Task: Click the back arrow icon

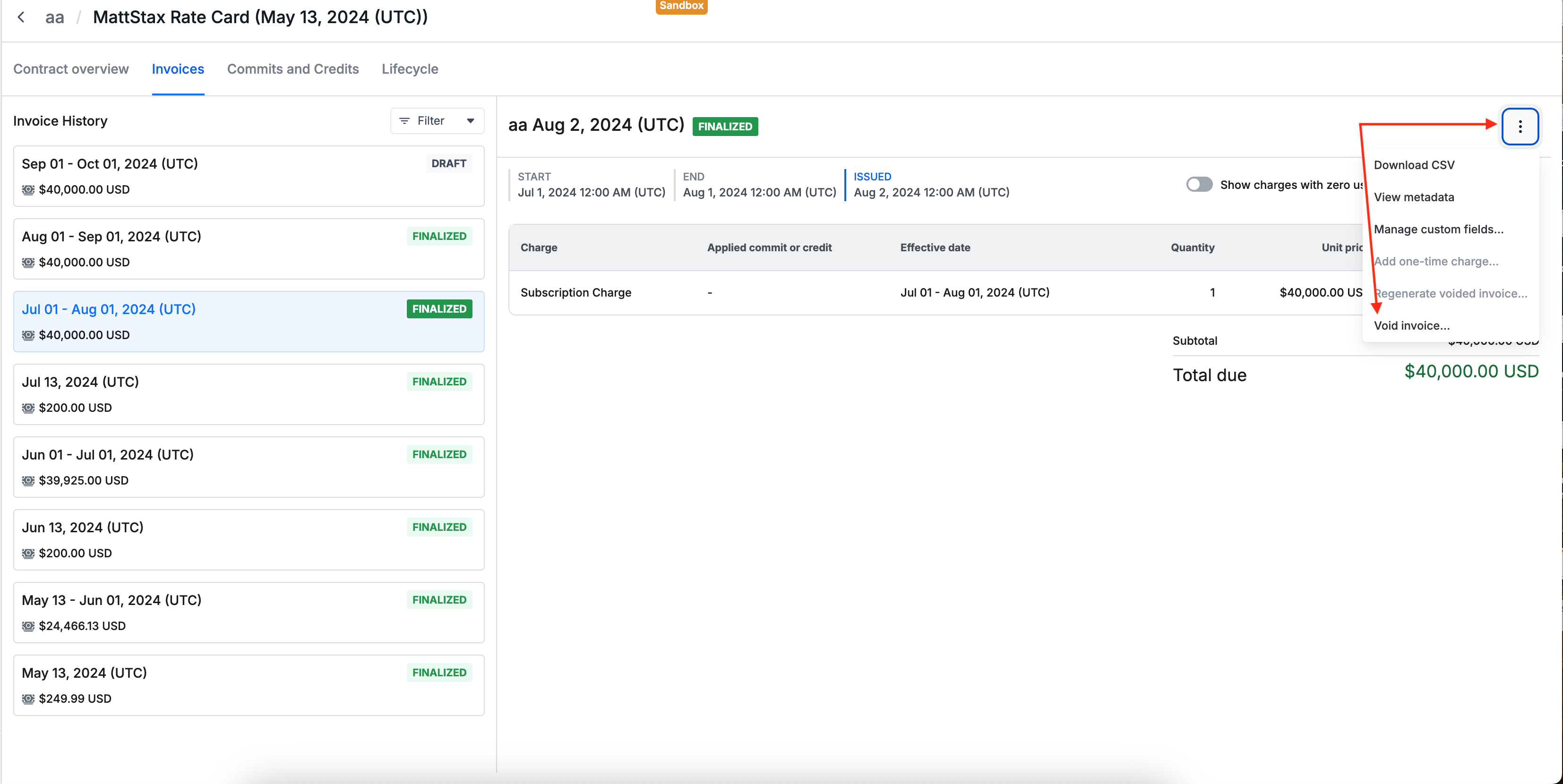Action: [x=21, y=17]
